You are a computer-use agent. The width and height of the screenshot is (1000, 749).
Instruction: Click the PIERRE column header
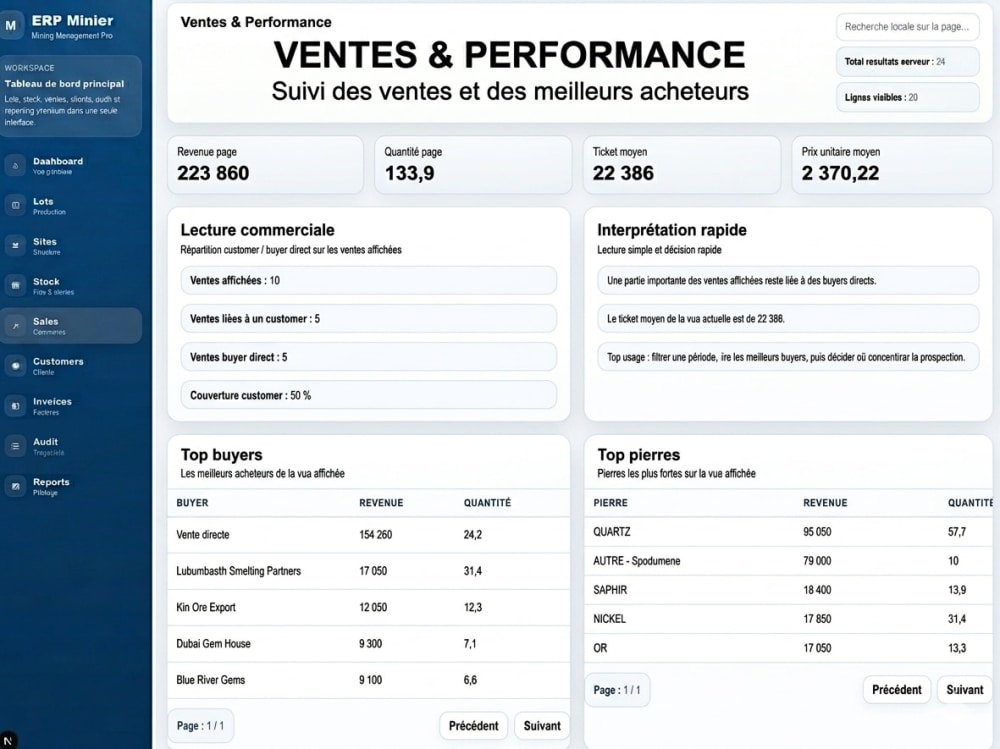pyautogui.click(x=610, y=503)
